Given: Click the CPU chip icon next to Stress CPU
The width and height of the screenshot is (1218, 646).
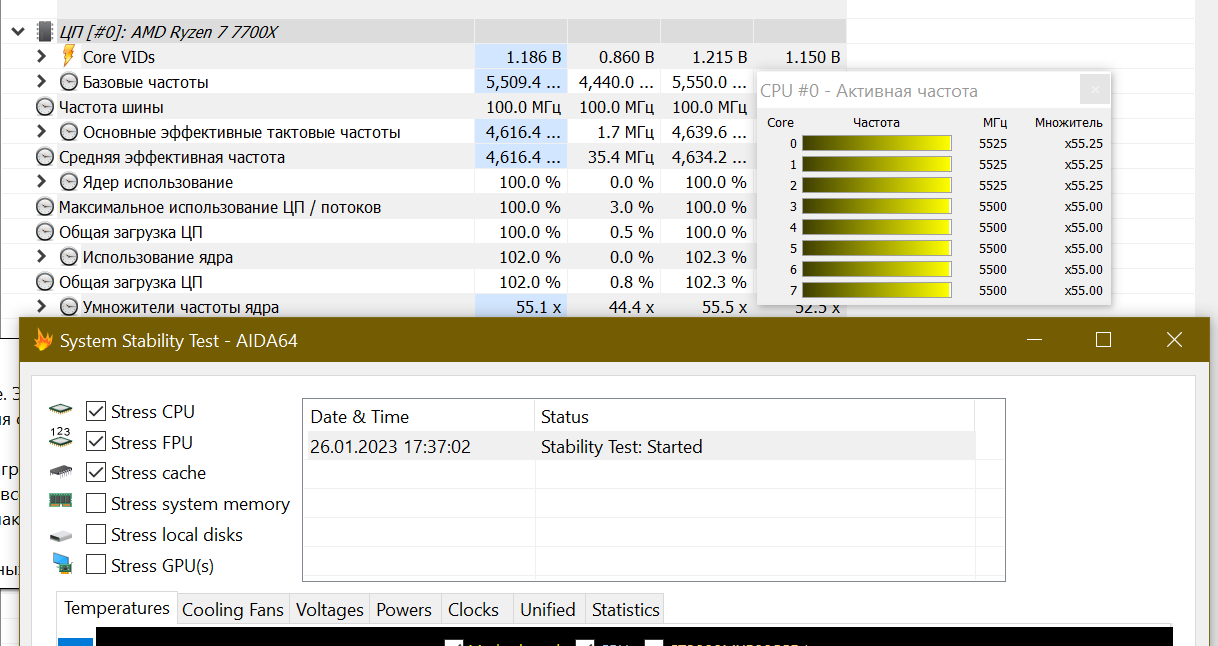Looking at the screenshot, I should point(61,411).
